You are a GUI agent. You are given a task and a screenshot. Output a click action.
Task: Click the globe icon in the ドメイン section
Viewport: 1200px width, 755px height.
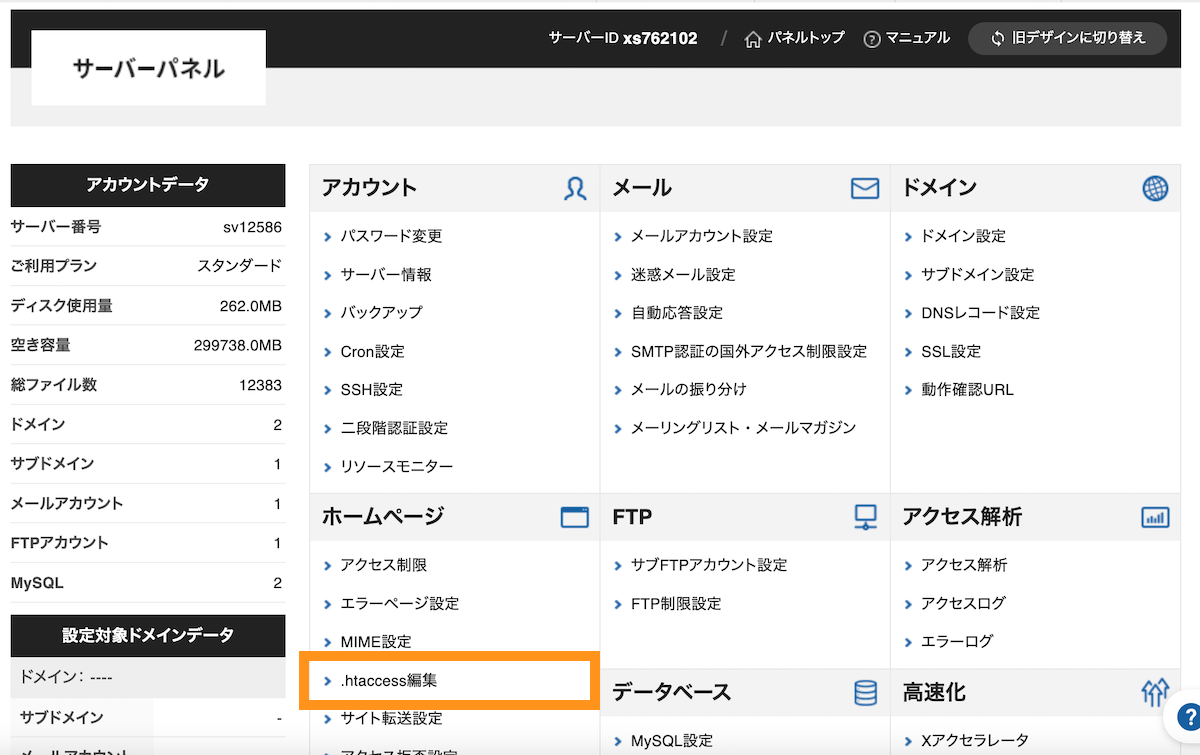1156,187
